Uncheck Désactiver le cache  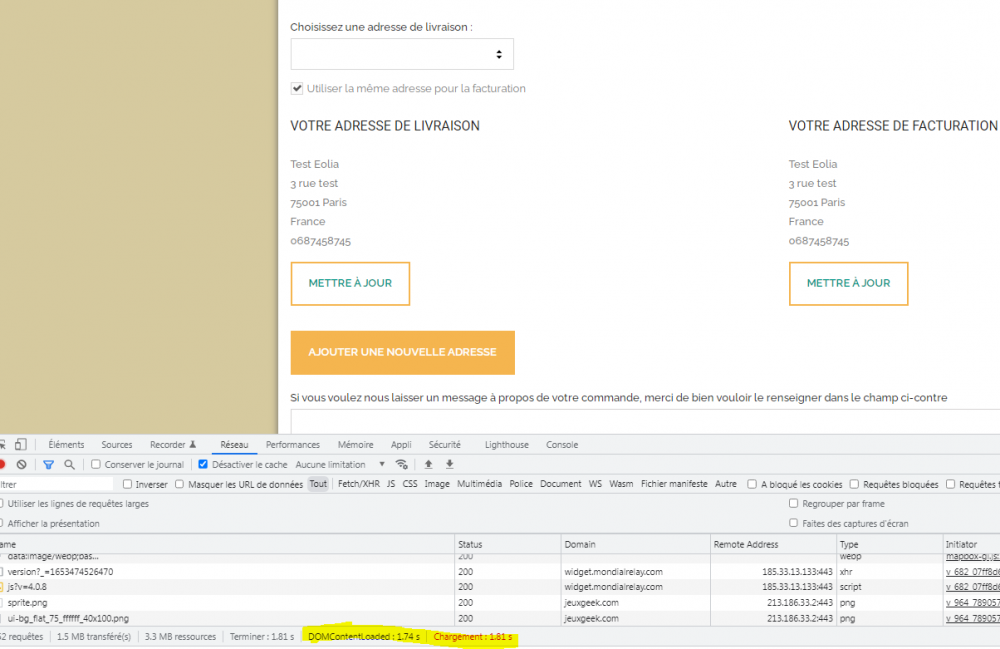[203, 464]
